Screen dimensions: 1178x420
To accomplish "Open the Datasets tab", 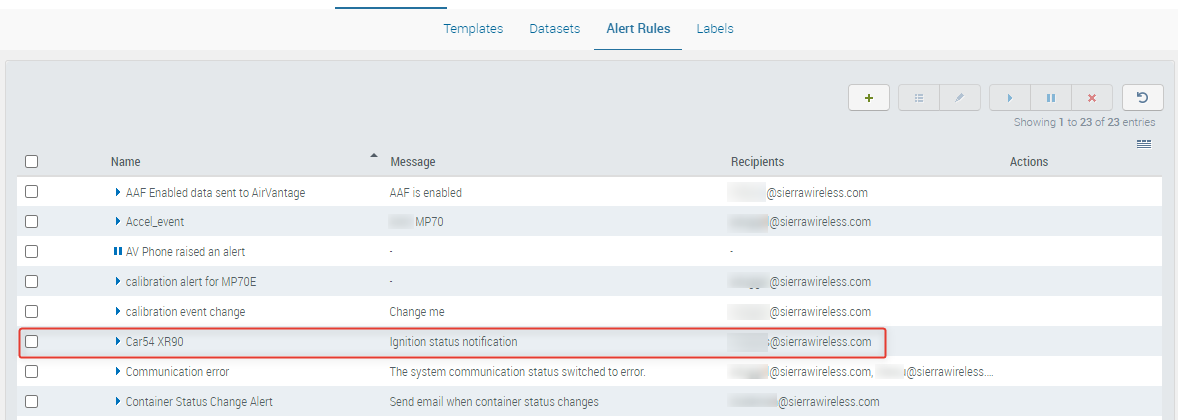I will coord(555,29).
